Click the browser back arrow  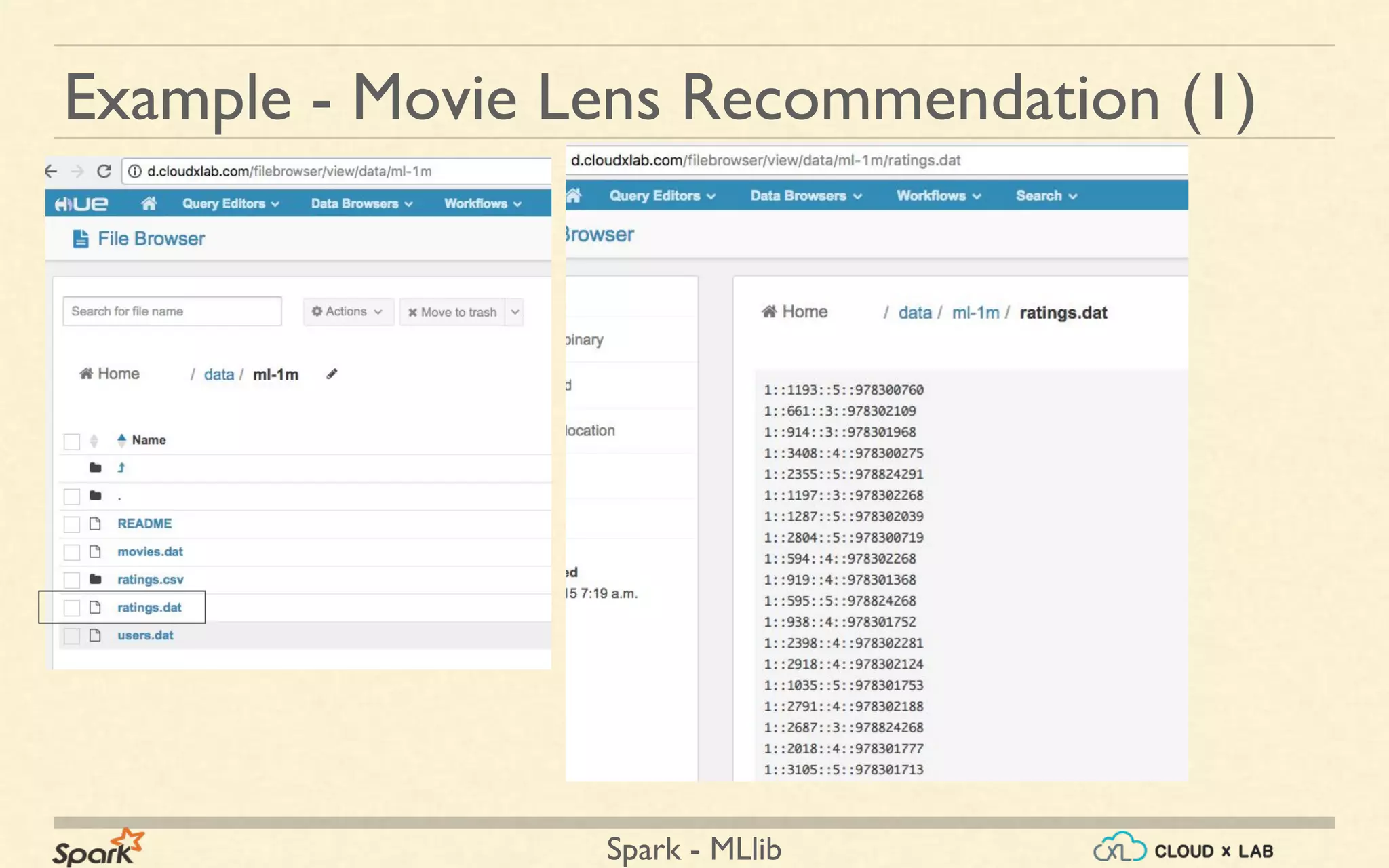(52, 172)
